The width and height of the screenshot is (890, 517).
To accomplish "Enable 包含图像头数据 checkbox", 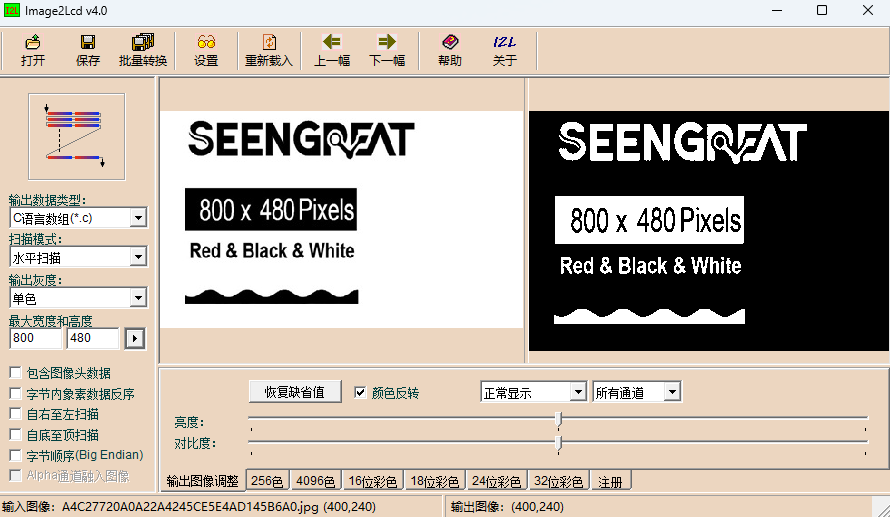I will 15,373.
